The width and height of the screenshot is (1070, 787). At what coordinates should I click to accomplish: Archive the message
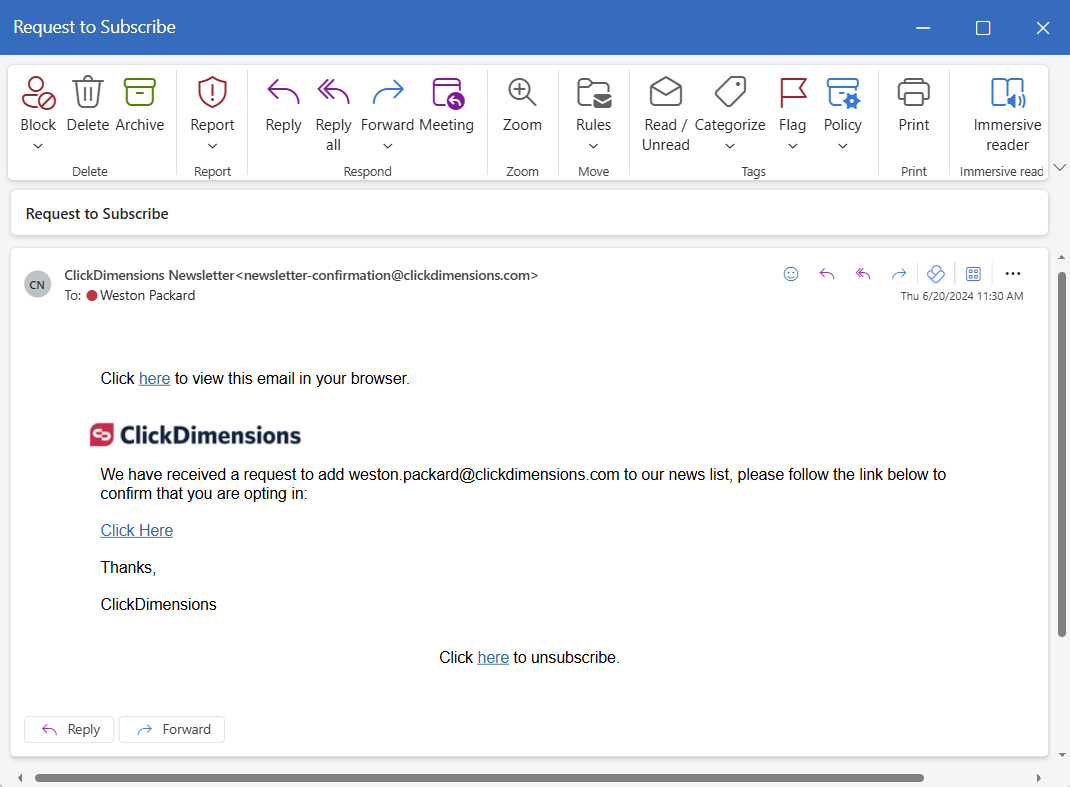[x=140, y=92]
